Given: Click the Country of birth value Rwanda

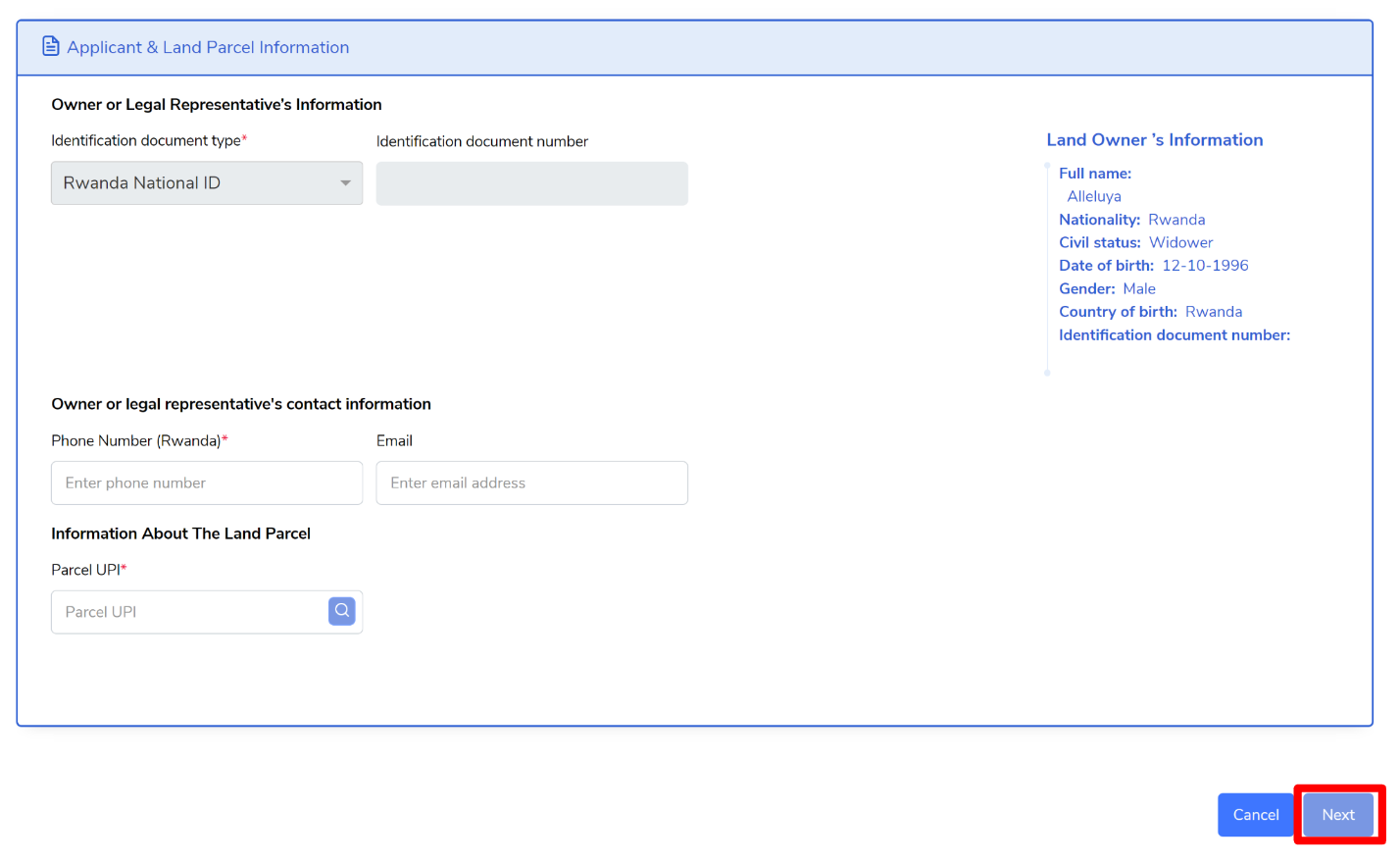Looking at the screenshot, I should [x=1214, y=312].
